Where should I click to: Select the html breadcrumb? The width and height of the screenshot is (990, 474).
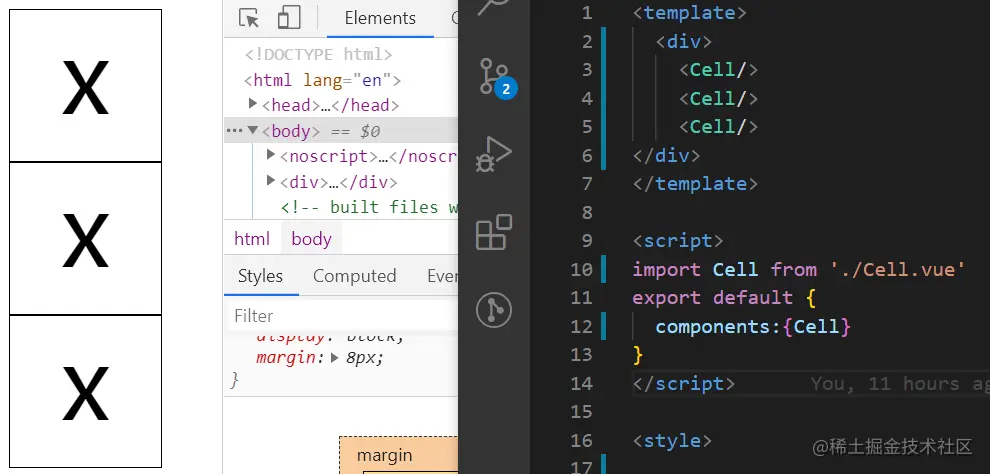[252, 239]
